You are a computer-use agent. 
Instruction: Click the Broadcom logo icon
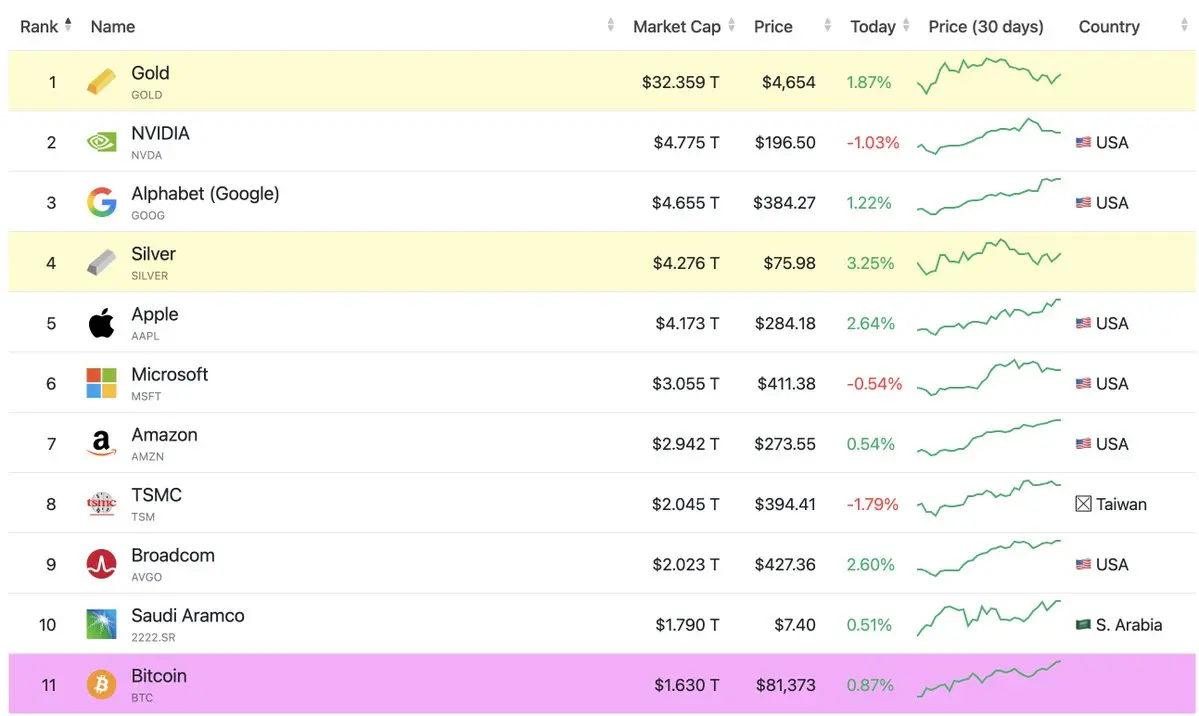(x=101, y=564)
